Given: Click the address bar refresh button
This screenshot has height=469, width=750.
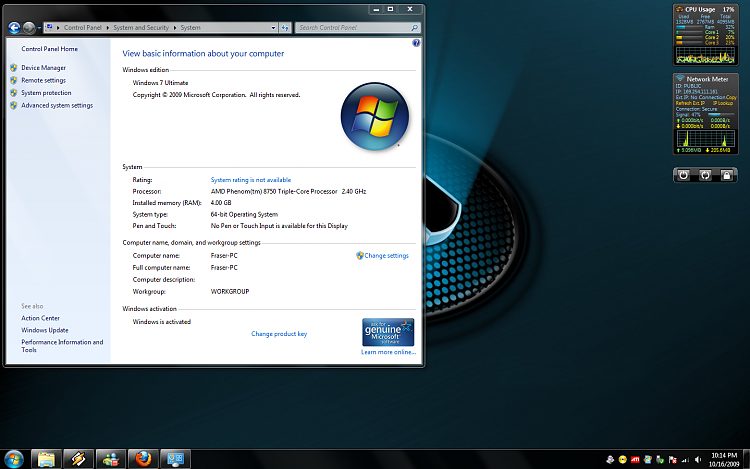Looking at the screenshot, I should click(x=285, y=28).
